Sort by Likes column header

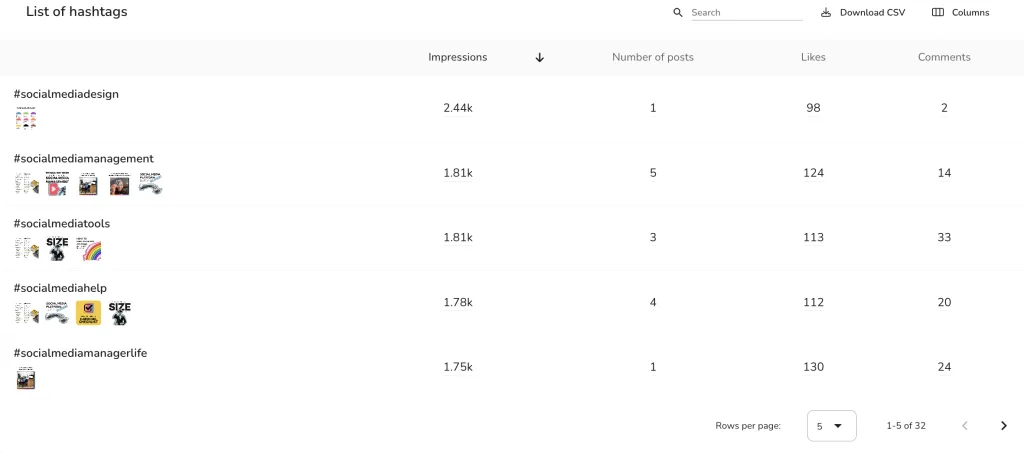click(x=813, y=57)
